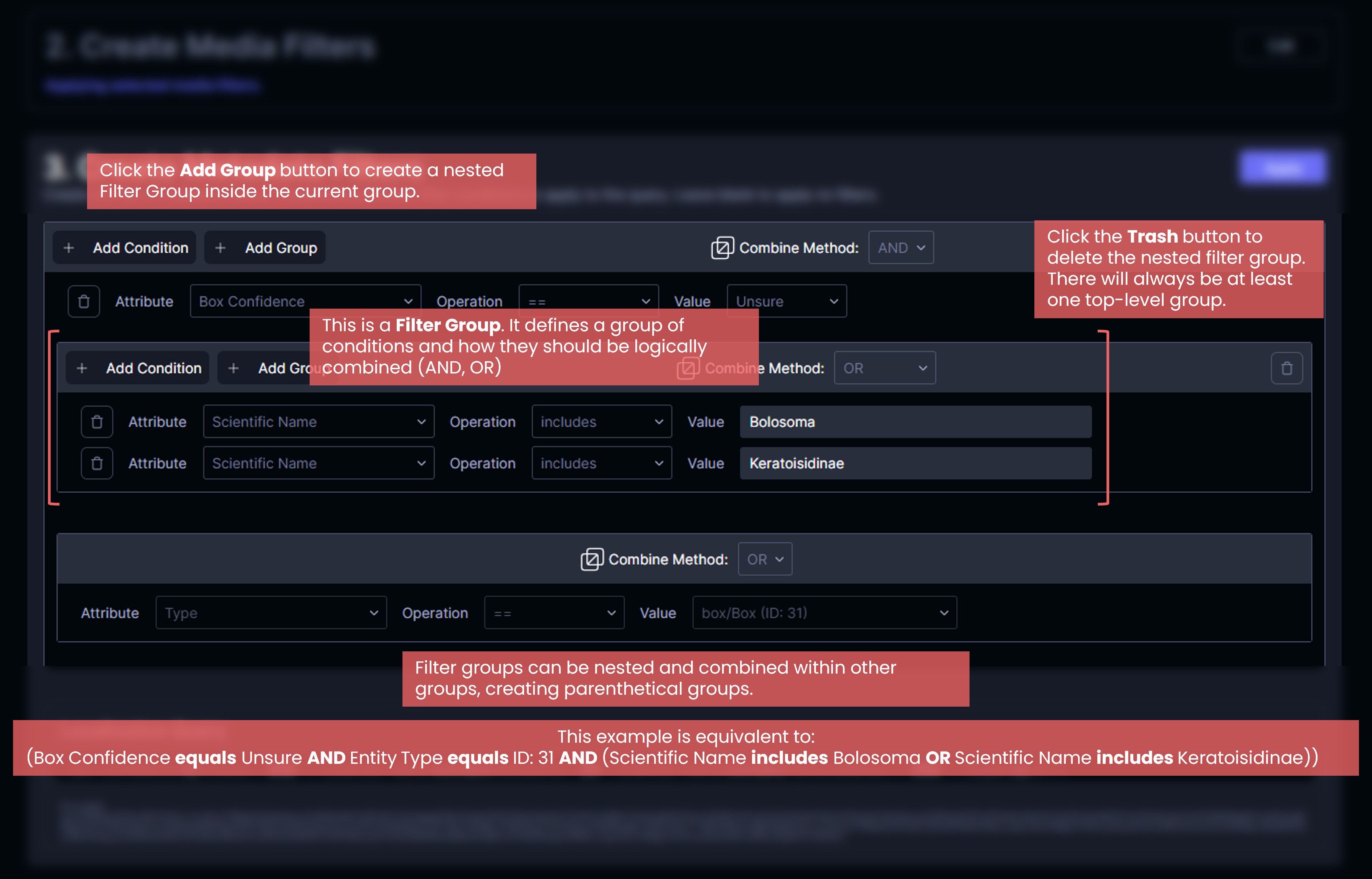Open the == operation dropdown in Type row
Image resolution: width=1372 pixels, height=879 pixels.
(x=554, y=613)
